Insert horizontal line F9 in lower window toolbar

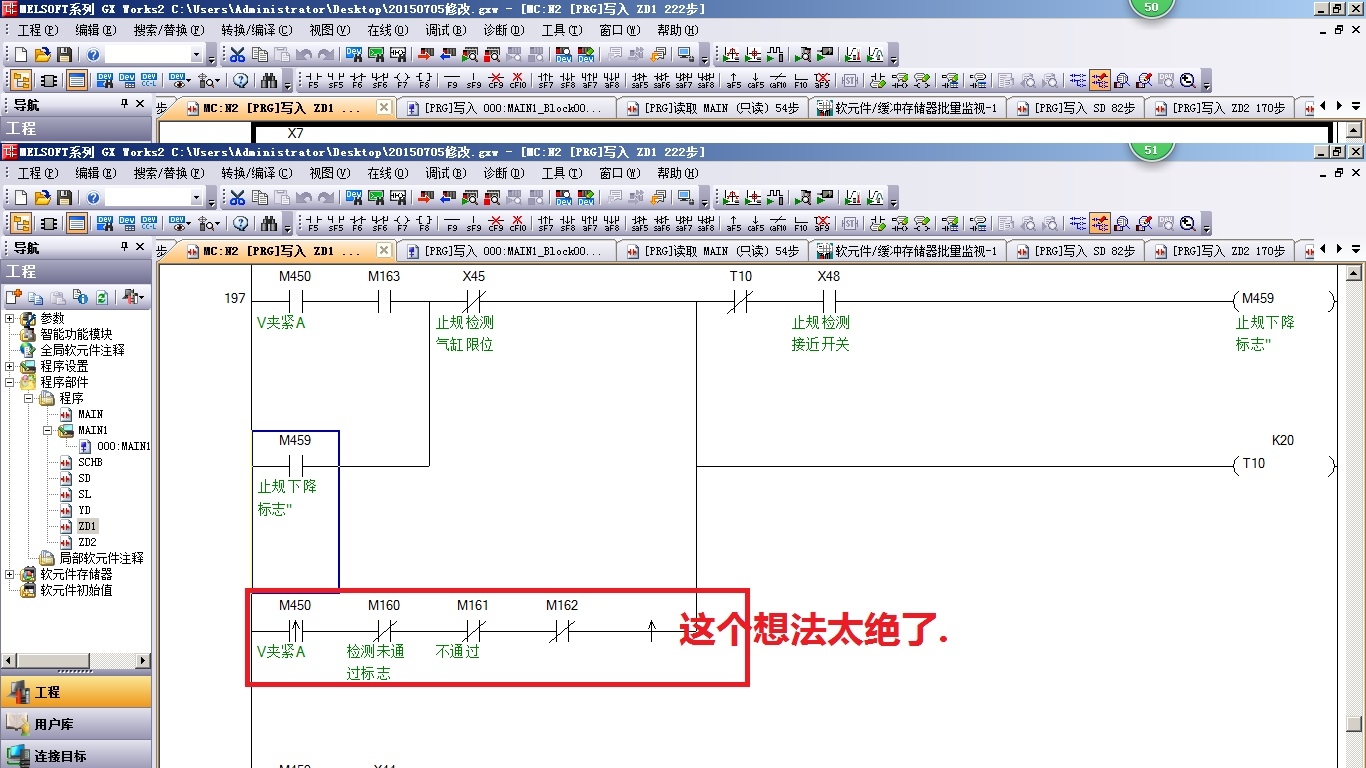(x=452, y=224)
